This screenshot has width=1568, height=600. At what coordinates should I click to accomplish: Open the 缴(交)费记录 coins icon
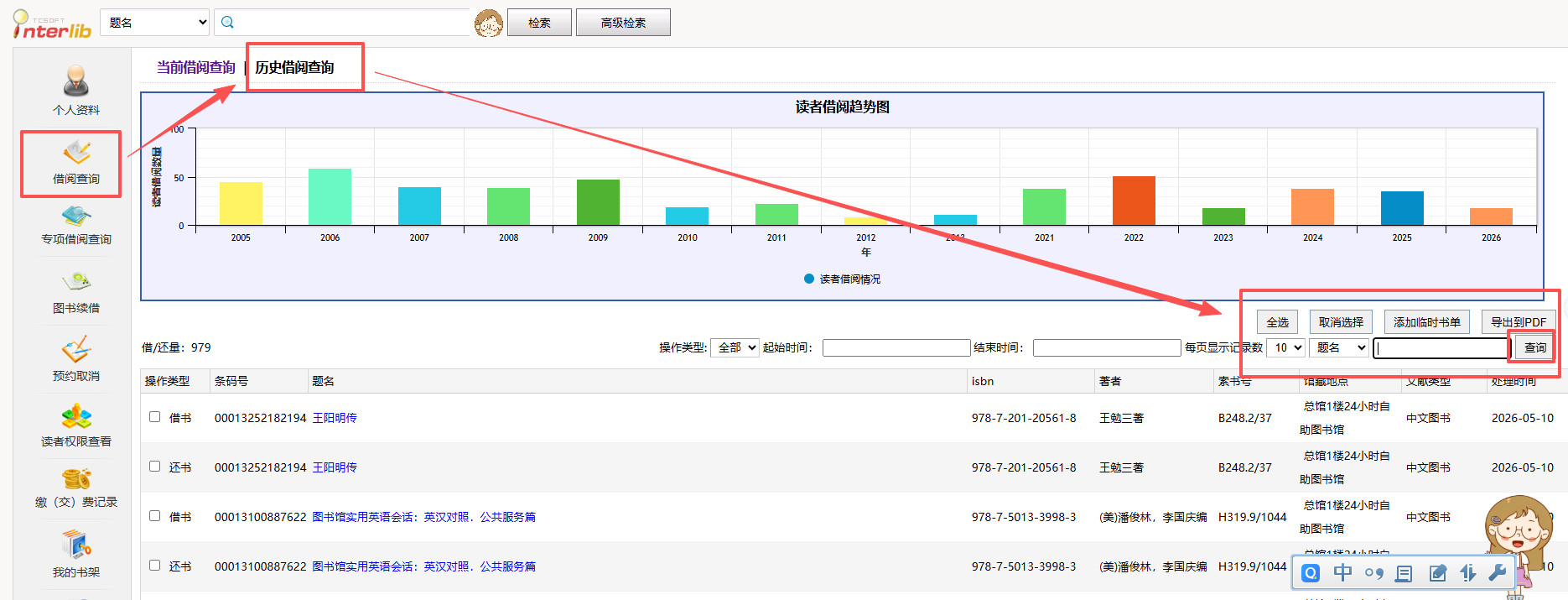pos(76,478)
